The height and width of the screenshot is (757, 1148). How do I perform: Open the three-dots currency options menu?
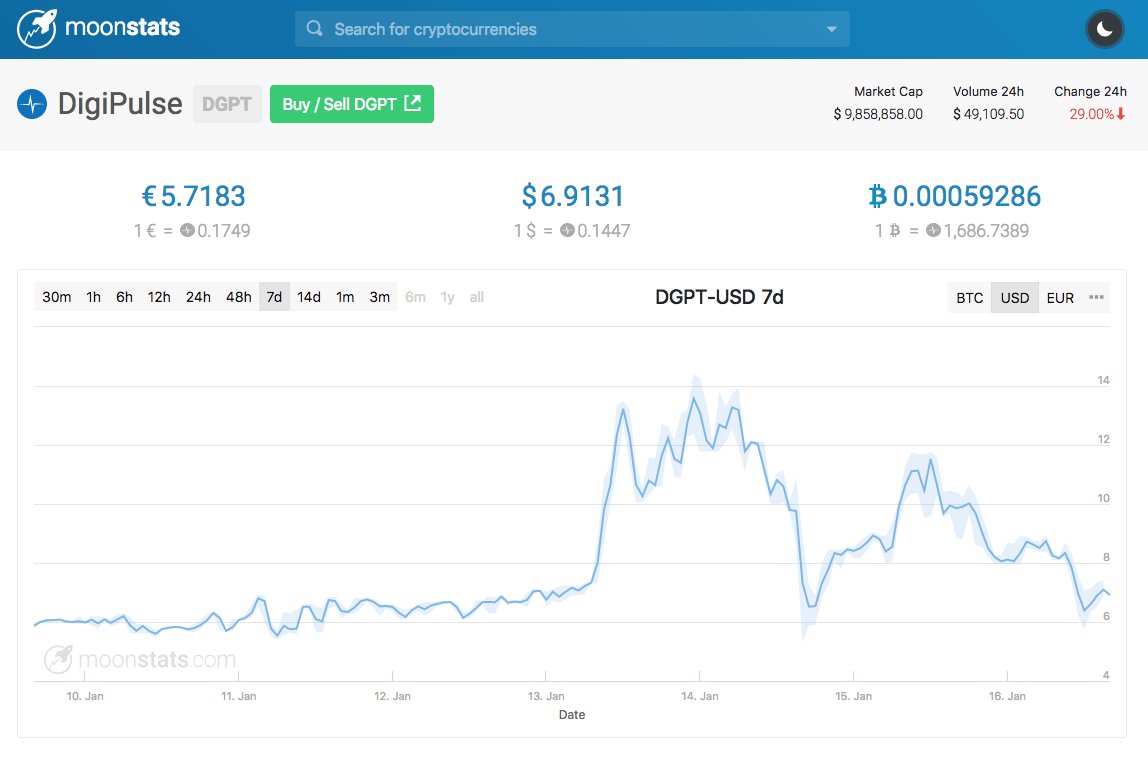point(1095,297)
